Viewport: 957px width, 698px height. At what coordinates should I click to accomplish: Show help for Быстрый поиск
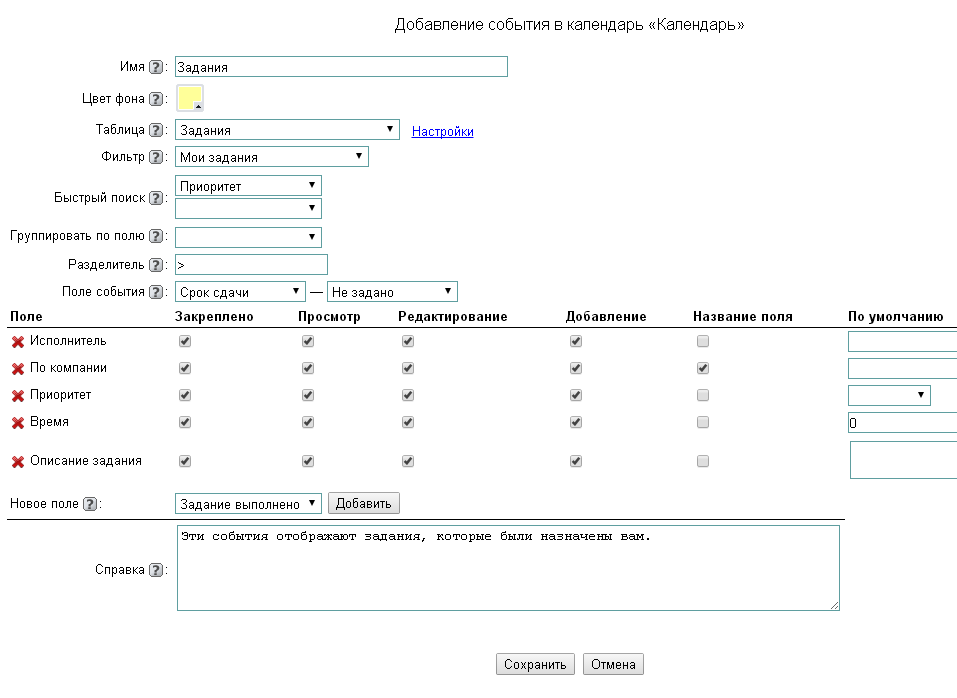[x=155, y=198]
